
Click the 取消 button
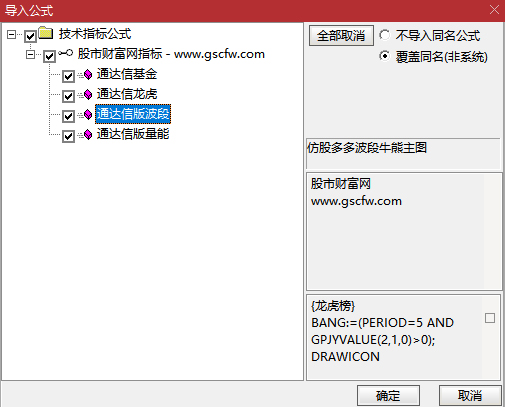pos(470,396)
